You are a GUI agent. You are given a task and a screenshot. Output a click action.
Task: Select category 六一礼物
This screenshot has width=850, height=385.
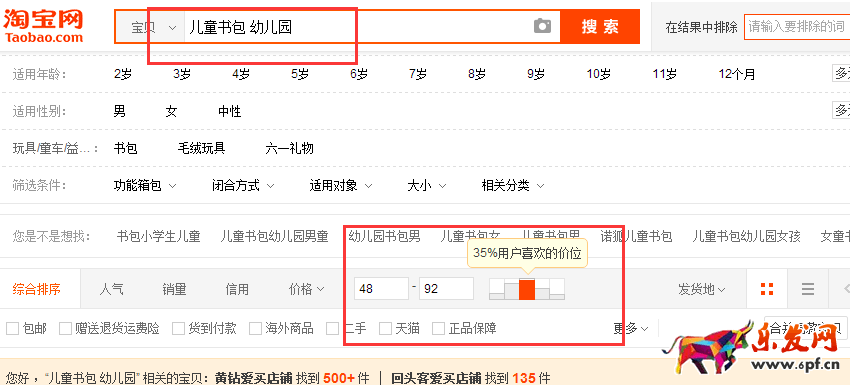[289, 148]
